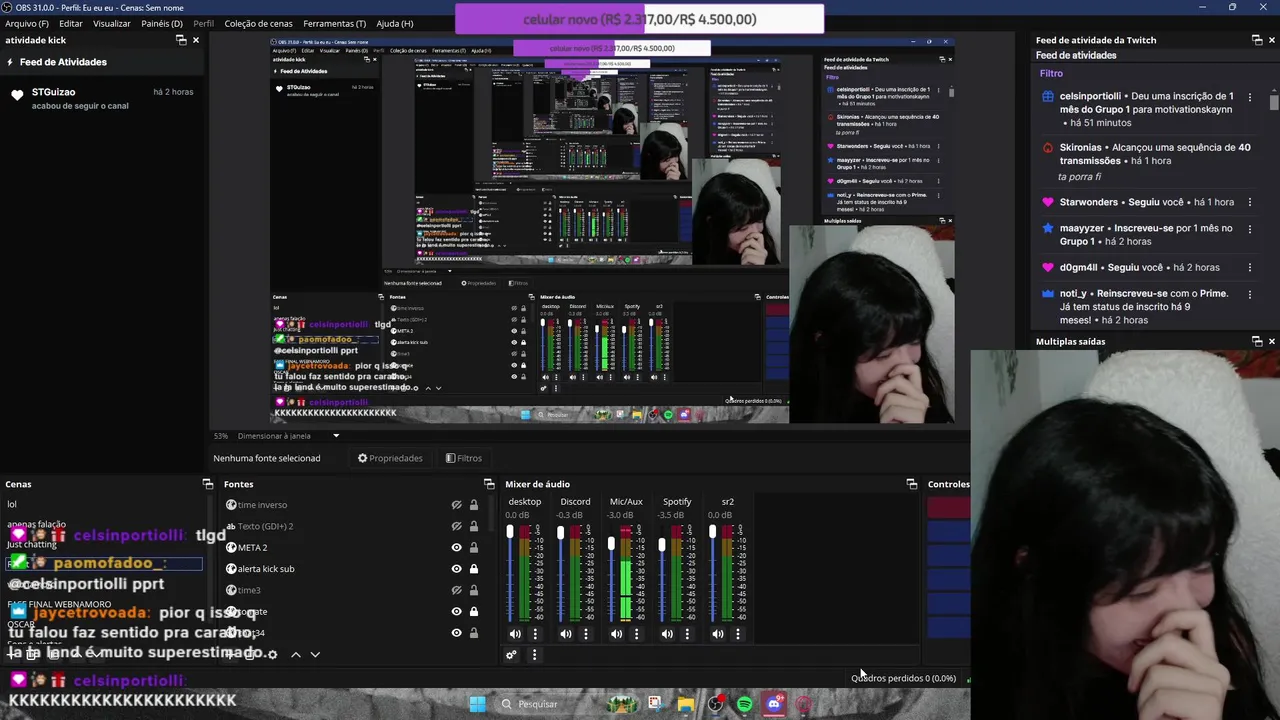This screenshot has height=720, width=1280.
Task: Open File Explorer from the taskbar
Action: click(685, 704)
